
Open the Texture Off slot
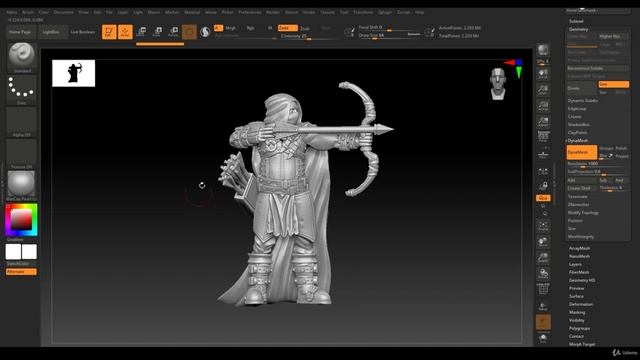click(x=22, y=154)
